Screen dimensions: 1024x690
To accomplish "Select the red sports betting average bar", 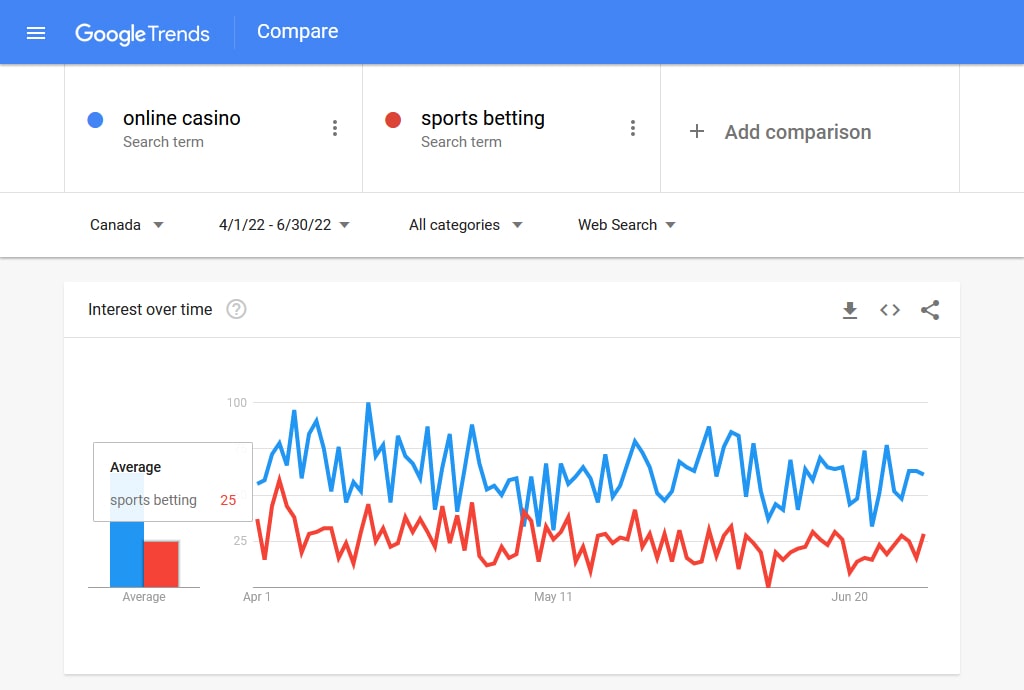I will (161, 564).
